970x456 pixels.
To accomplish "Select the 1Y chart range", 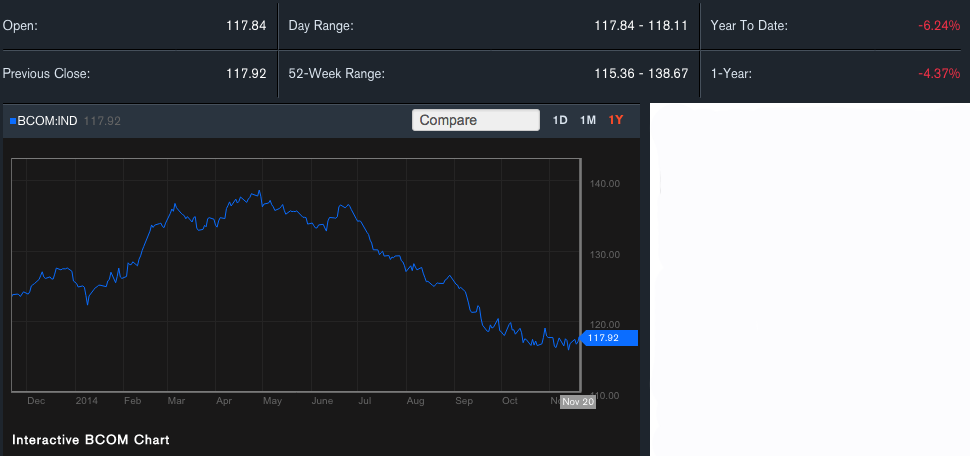I will click(616, 120).
